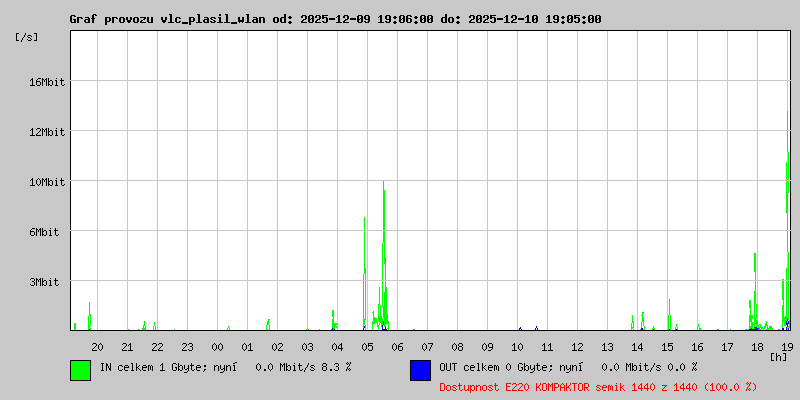Click the tallest green spike at hour 19
Image resolution: width=800 pixels, height=400 pixels.
788,219
